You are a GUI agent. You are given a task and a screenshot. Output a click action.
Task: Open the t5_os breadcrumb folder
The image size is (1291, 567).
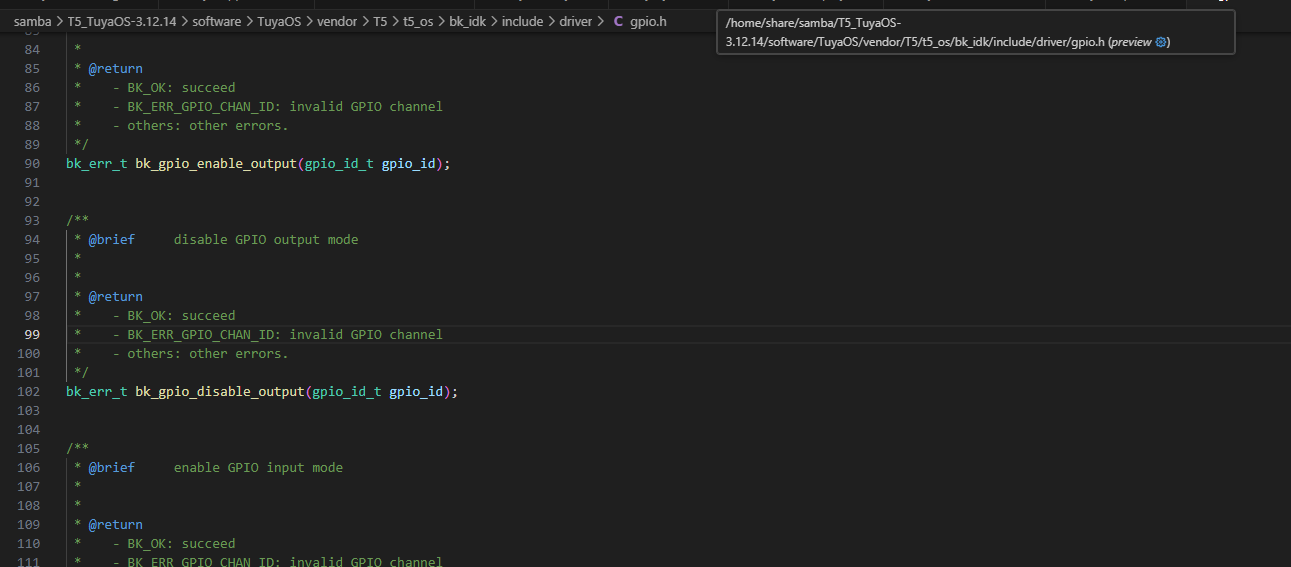(x=418, y=21)
